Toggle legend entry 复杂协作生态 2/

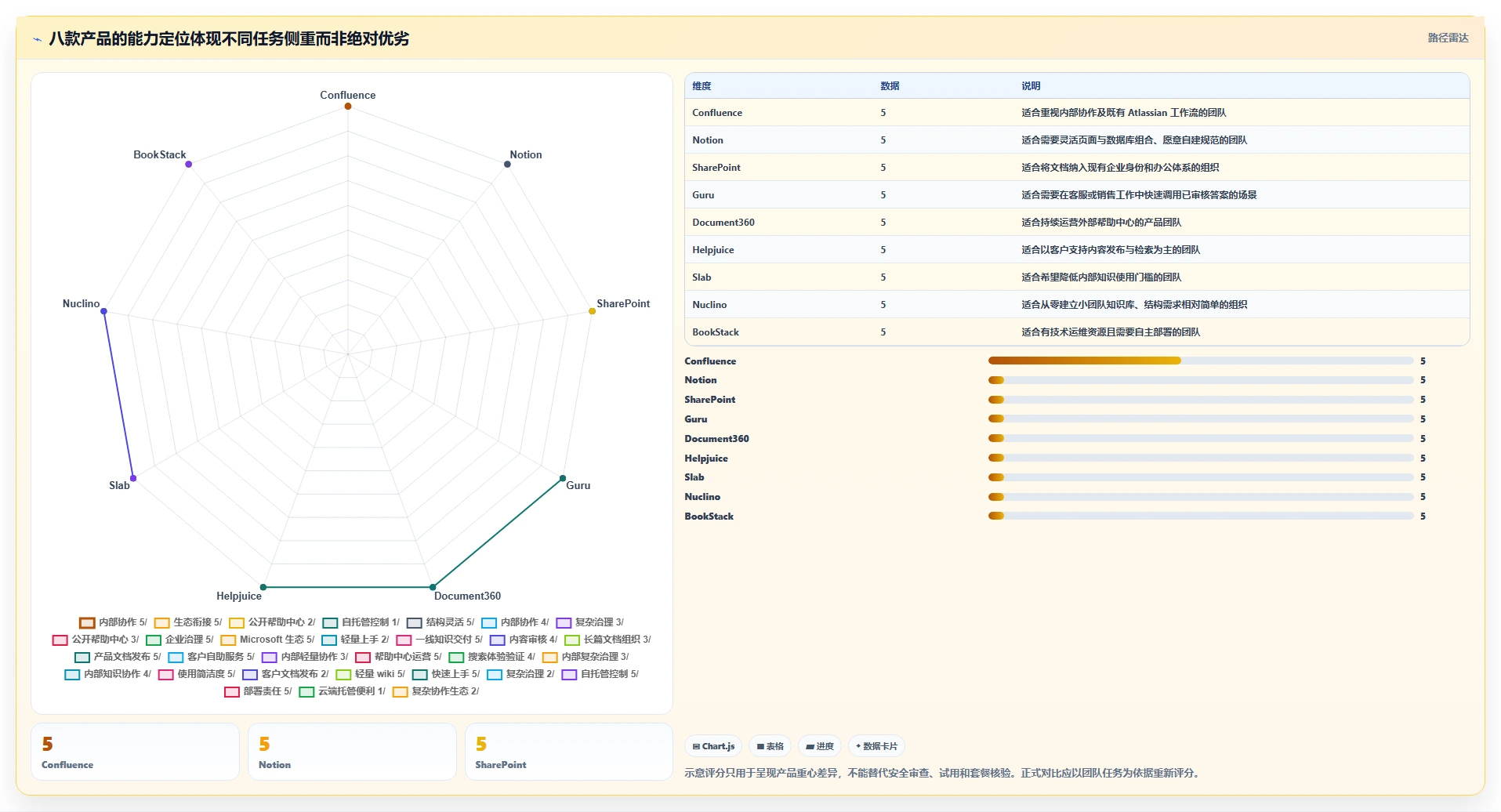pyautogui.click(x=436, y=691)
